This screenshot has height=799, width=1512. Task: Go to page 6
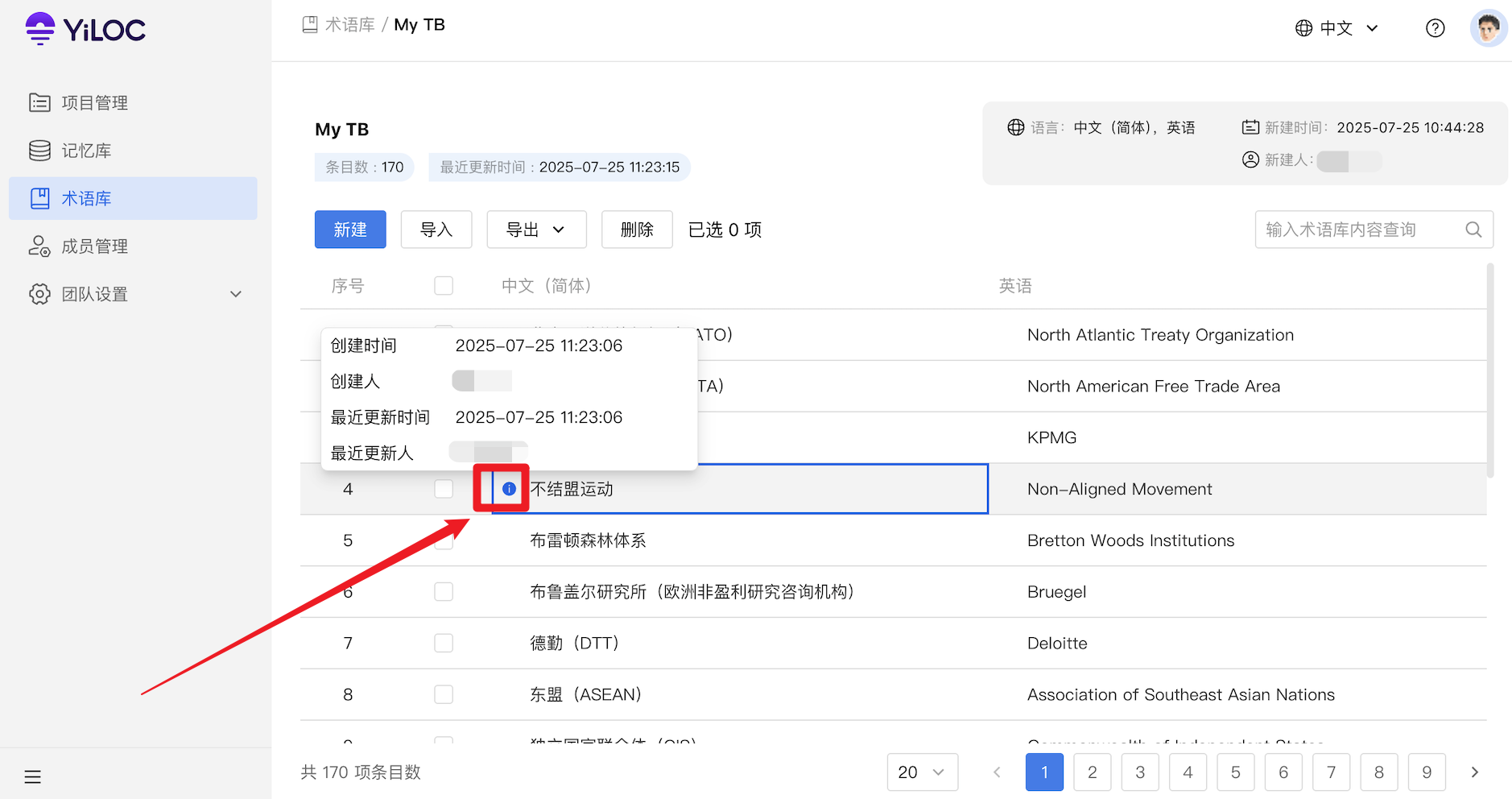tap(1283, 772)
